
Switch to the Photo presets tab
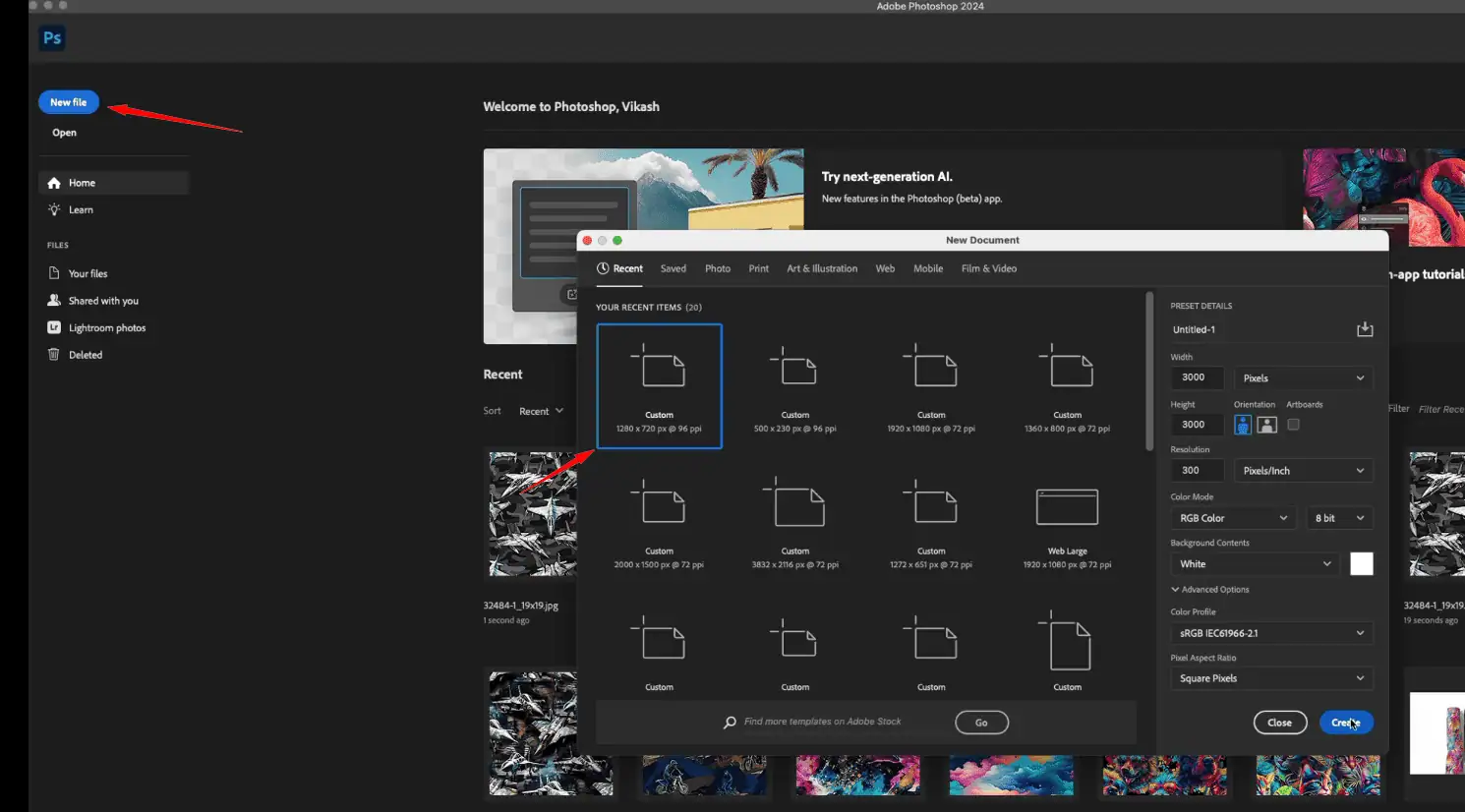point(717,268)
